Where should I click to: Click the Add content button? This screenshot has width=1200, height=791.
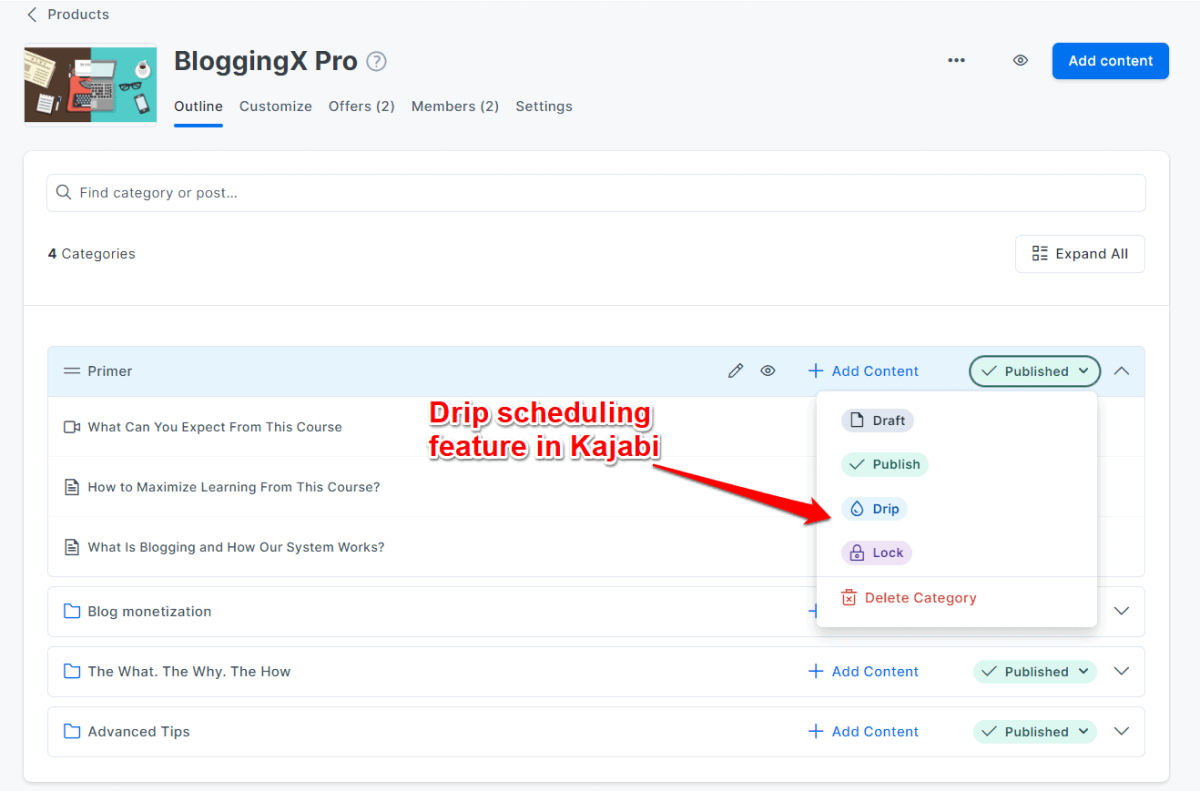click(1110, 61)
